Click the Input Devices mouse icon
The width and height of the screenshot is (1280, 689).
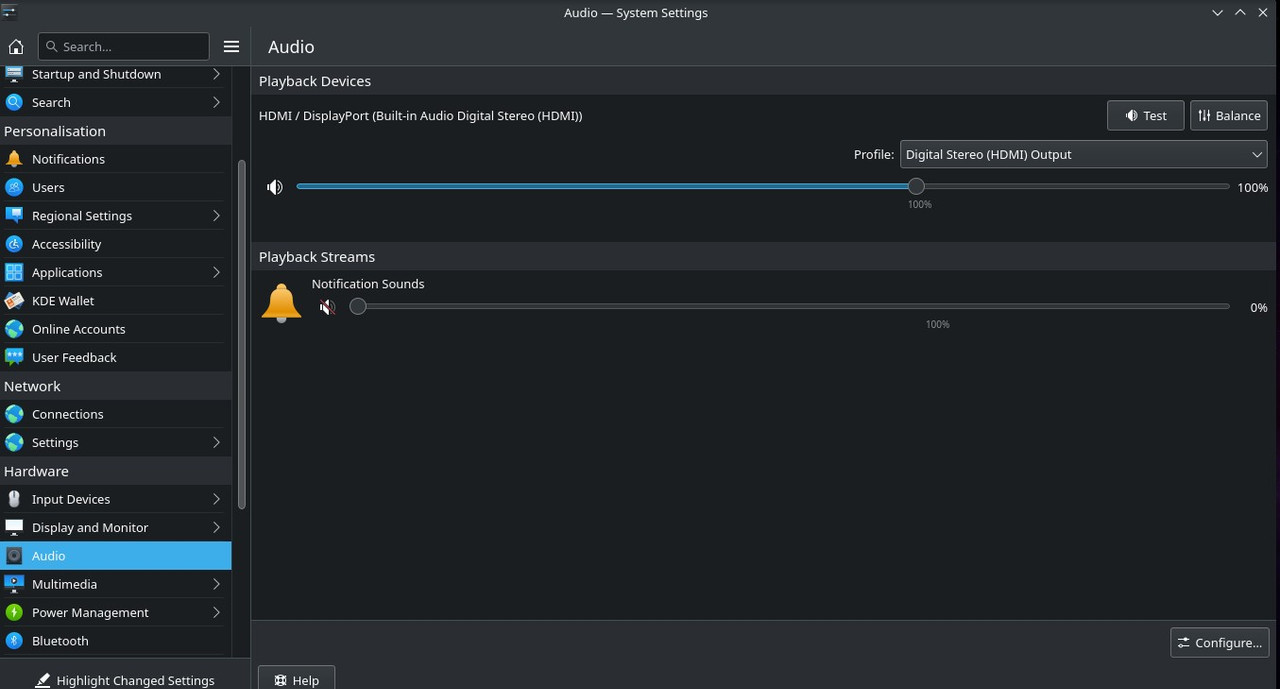tap(14, 499)
